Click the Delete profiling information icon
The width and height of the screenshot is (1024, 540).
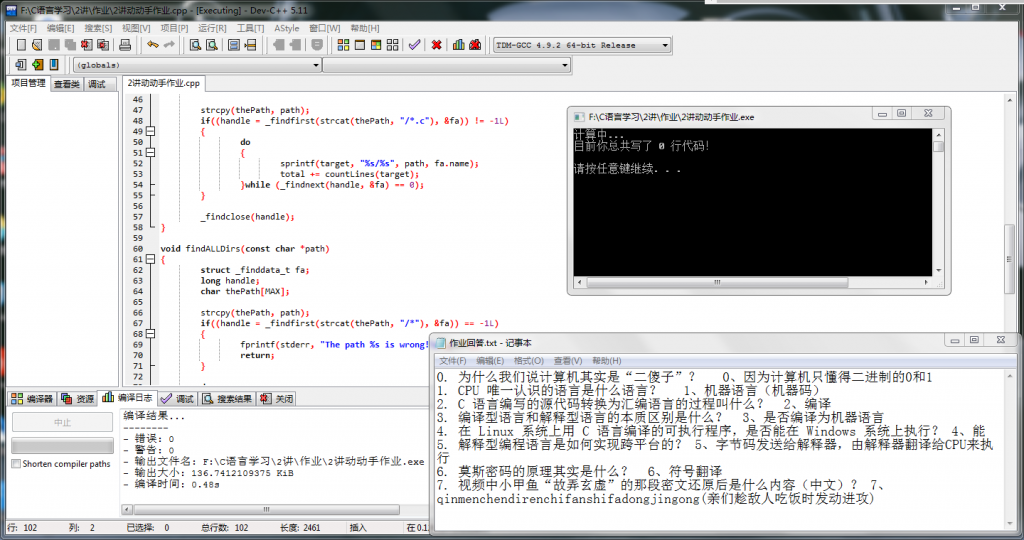(x=475, y=45)
